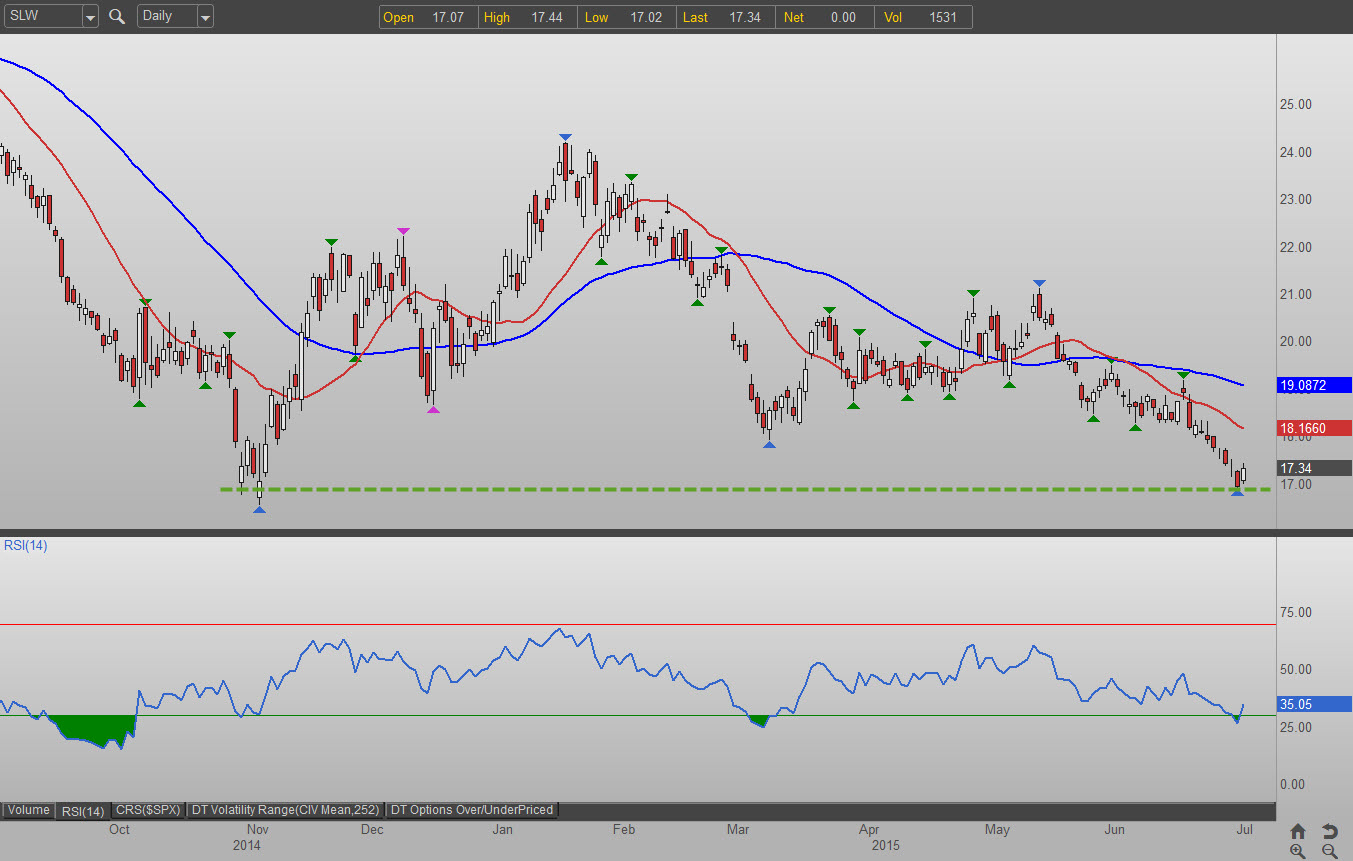Expand the Daily timeframe dropdown
The height and width of the screenshot is (861, 1353).
[x=204, y=17]
